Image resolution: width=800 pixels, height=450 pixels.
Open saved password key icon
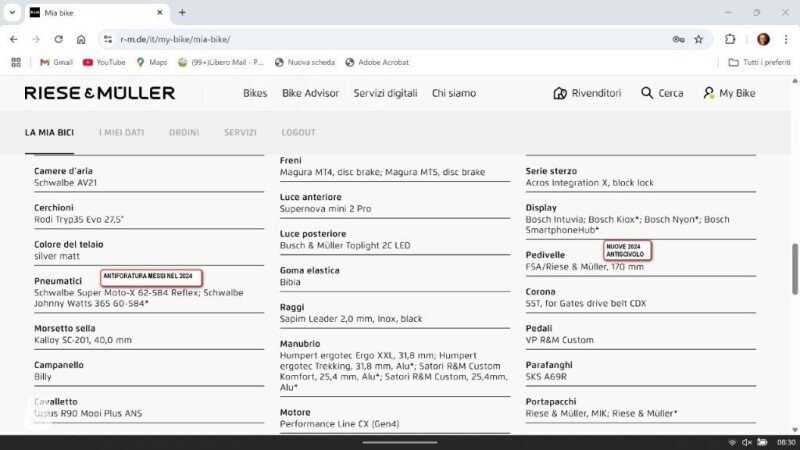(x=678, y=39)
